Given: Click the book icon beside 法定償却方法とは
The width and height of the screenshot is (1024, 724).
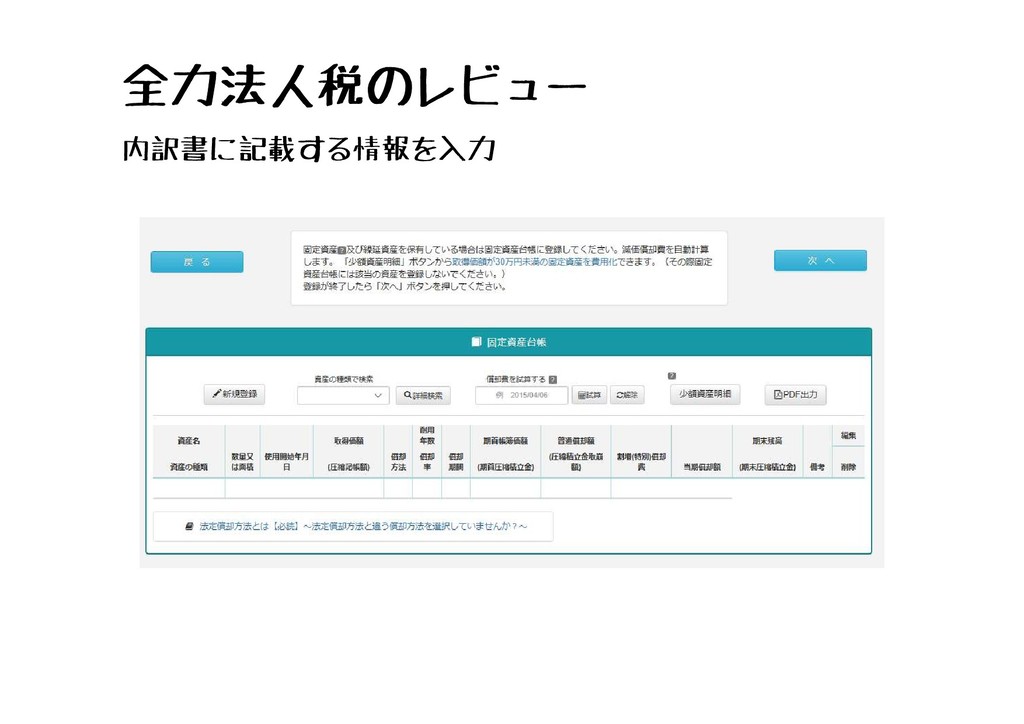Looking at the screenshot, I should point(189,526).
